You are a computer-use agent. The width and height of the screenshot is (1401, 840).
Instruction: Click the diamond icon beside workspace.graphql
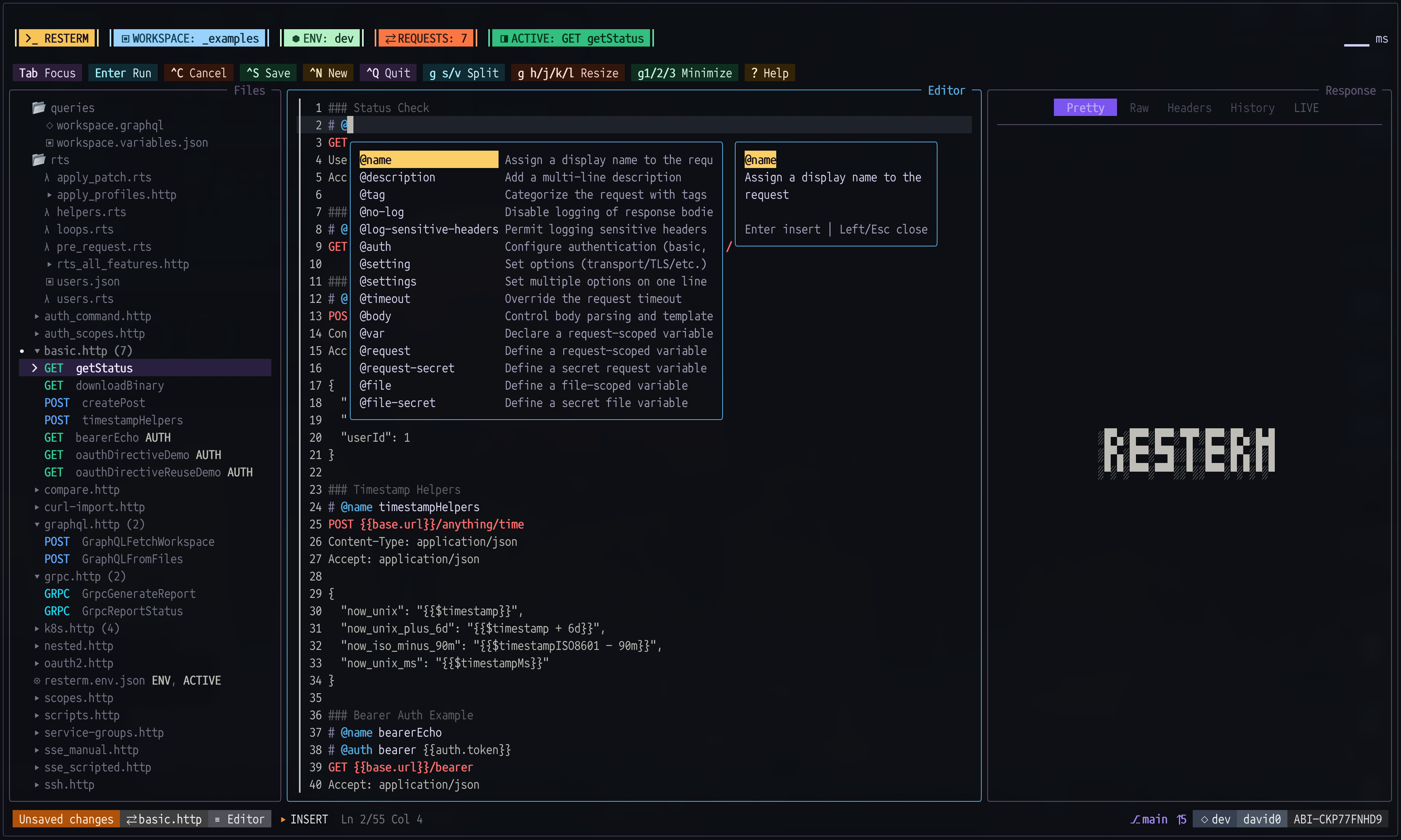pos(49,125)
